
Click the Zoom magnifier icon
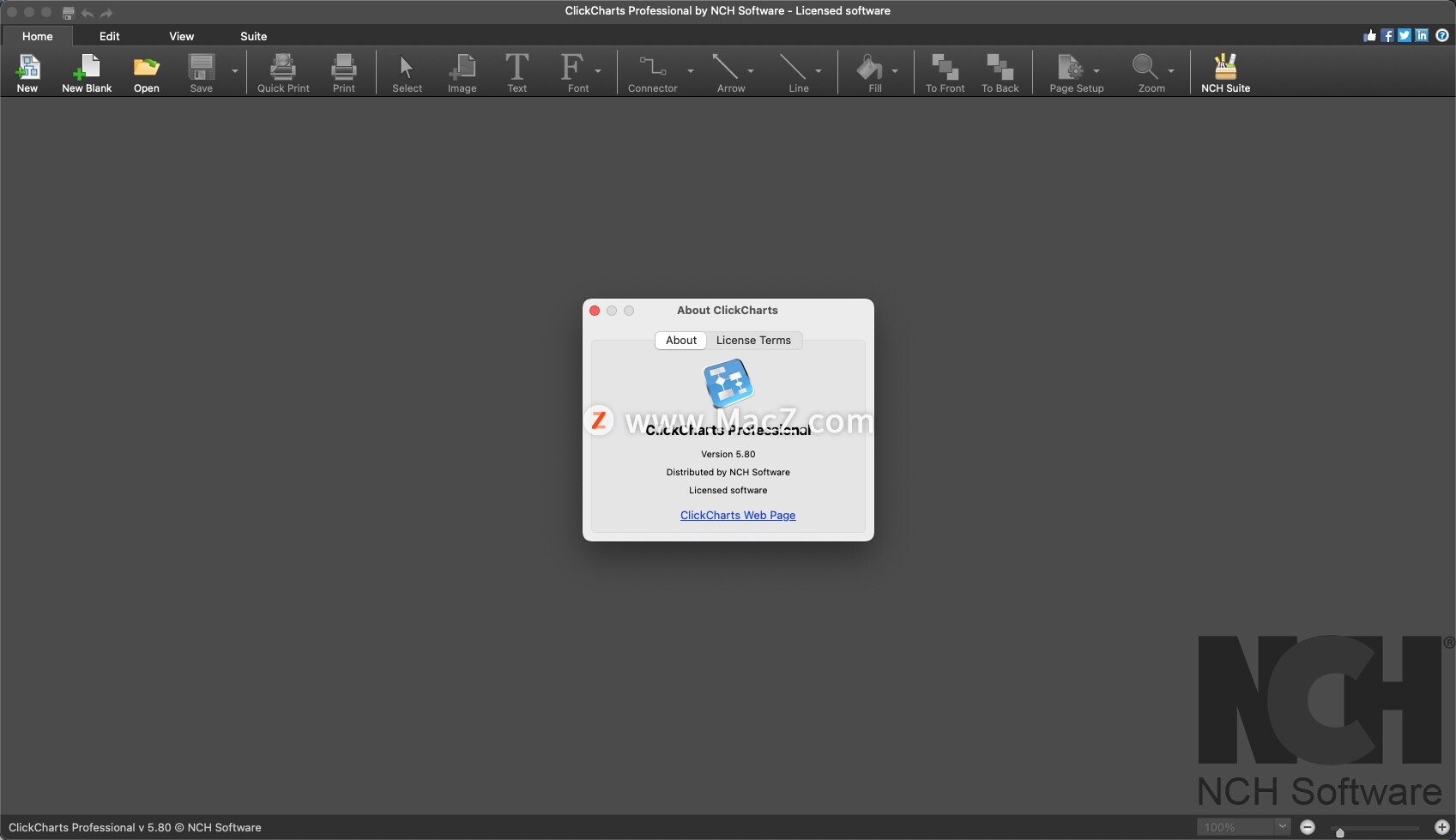pyautogui.click(x=1145, y=67)
